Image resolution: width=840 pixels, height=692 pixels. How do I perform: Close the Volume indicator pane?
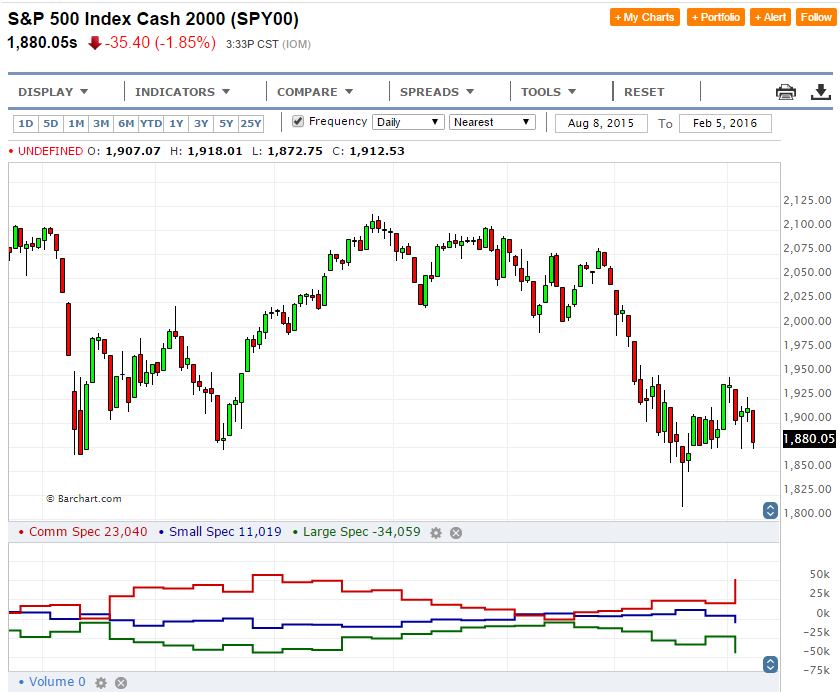pos(121,683)
